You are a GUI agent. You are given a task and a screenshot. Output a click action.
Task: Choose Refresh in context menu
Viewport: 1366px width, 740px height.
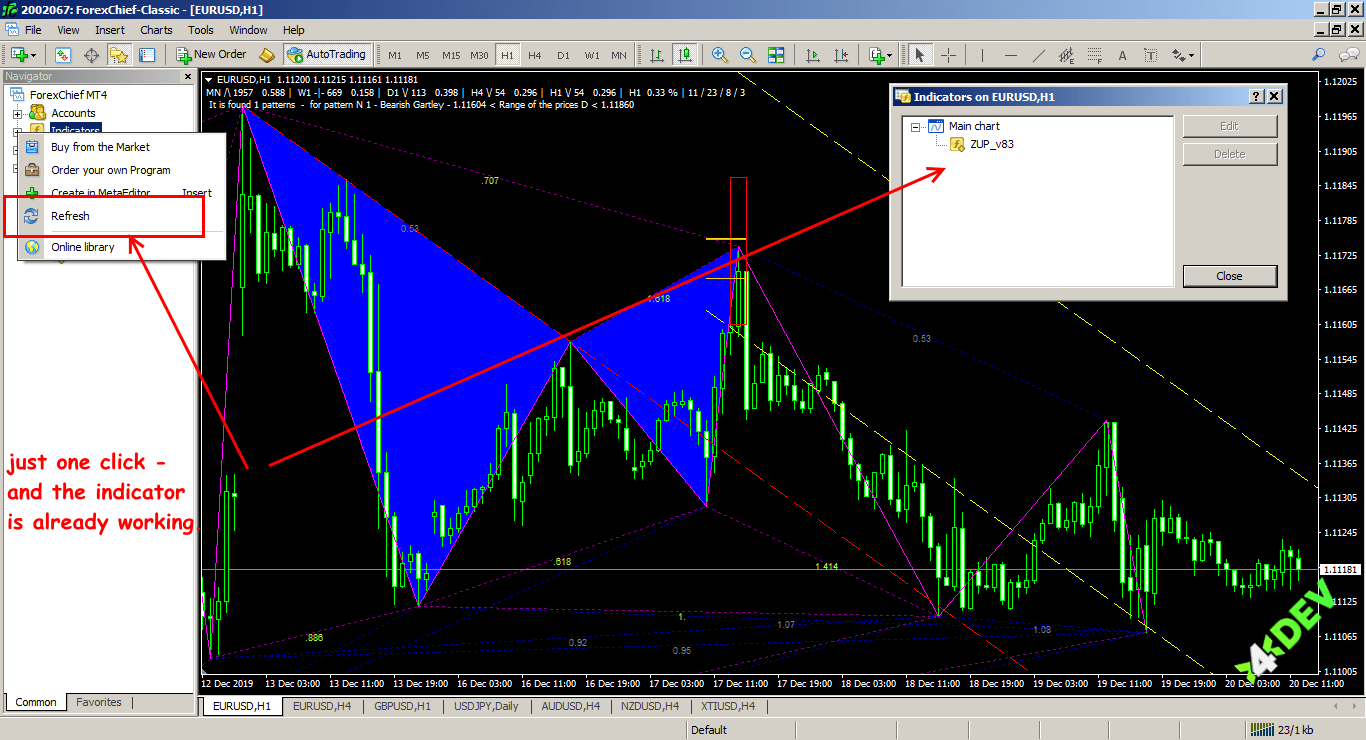click(121, 216)
